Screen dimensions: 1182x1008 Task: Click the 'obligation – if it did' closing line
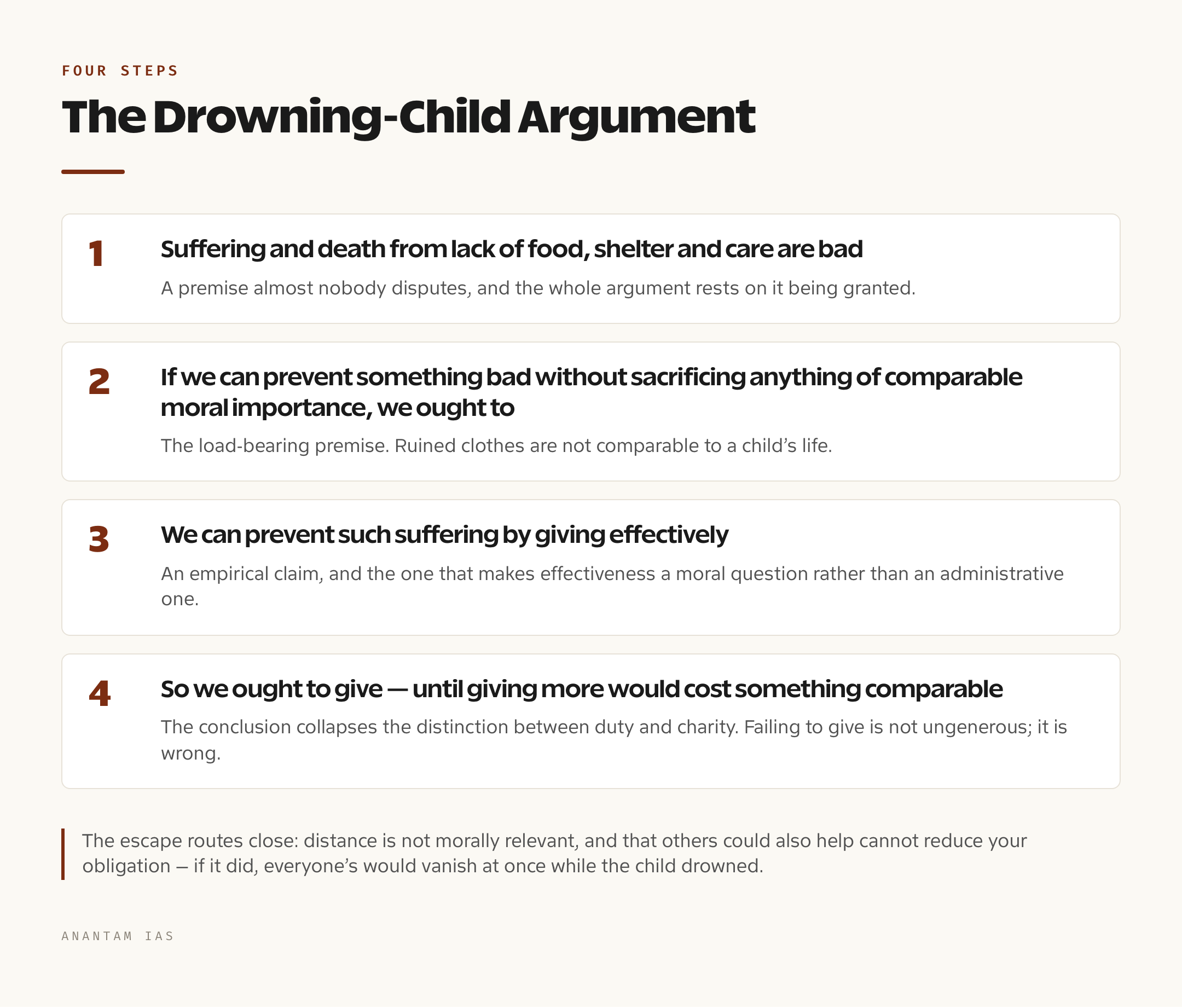point(422,866)
